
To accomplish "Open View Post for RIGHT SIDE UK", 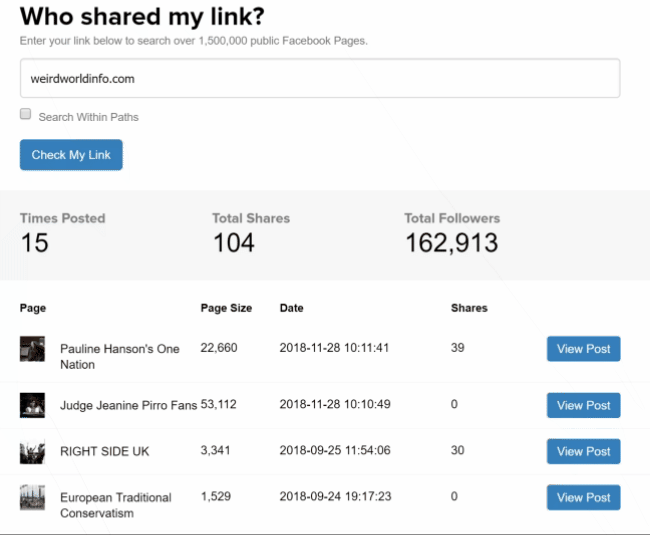I will click(x=584, y=451).
